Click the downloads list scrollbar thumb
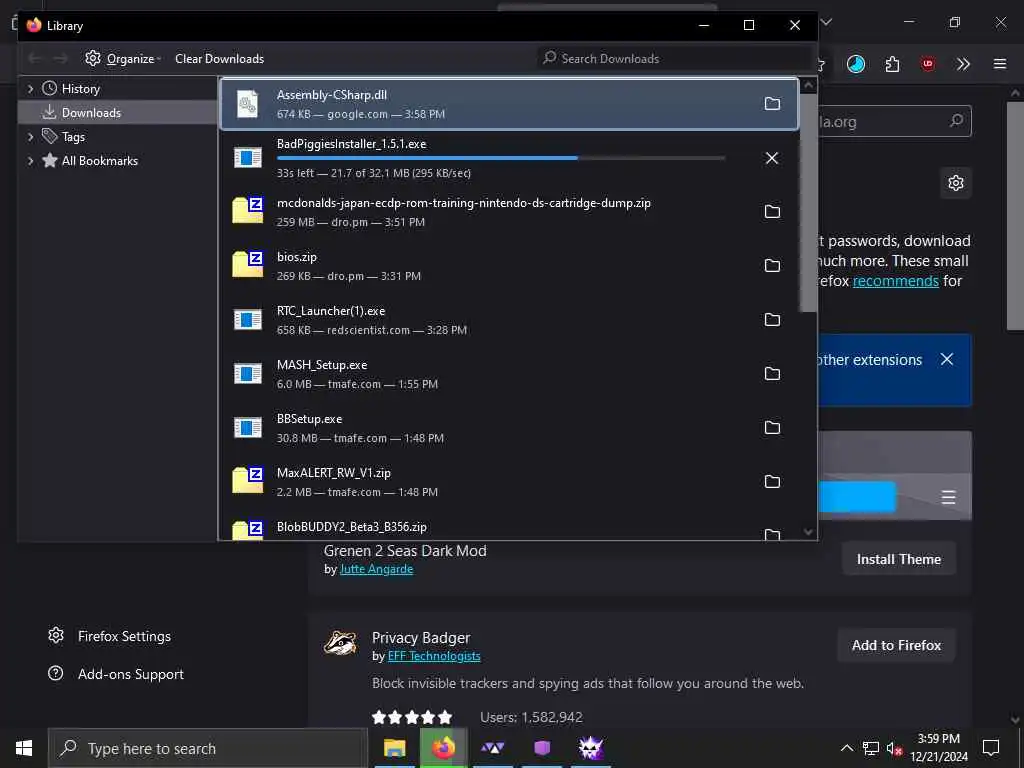 coord(808,202)
